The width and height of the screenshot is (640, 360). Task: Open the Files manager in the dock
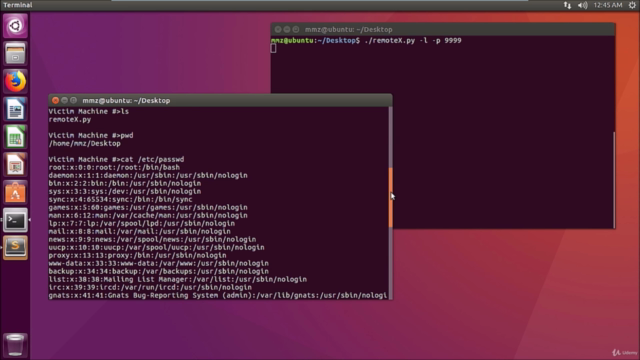pyautogui.click(x=15, y=53)
